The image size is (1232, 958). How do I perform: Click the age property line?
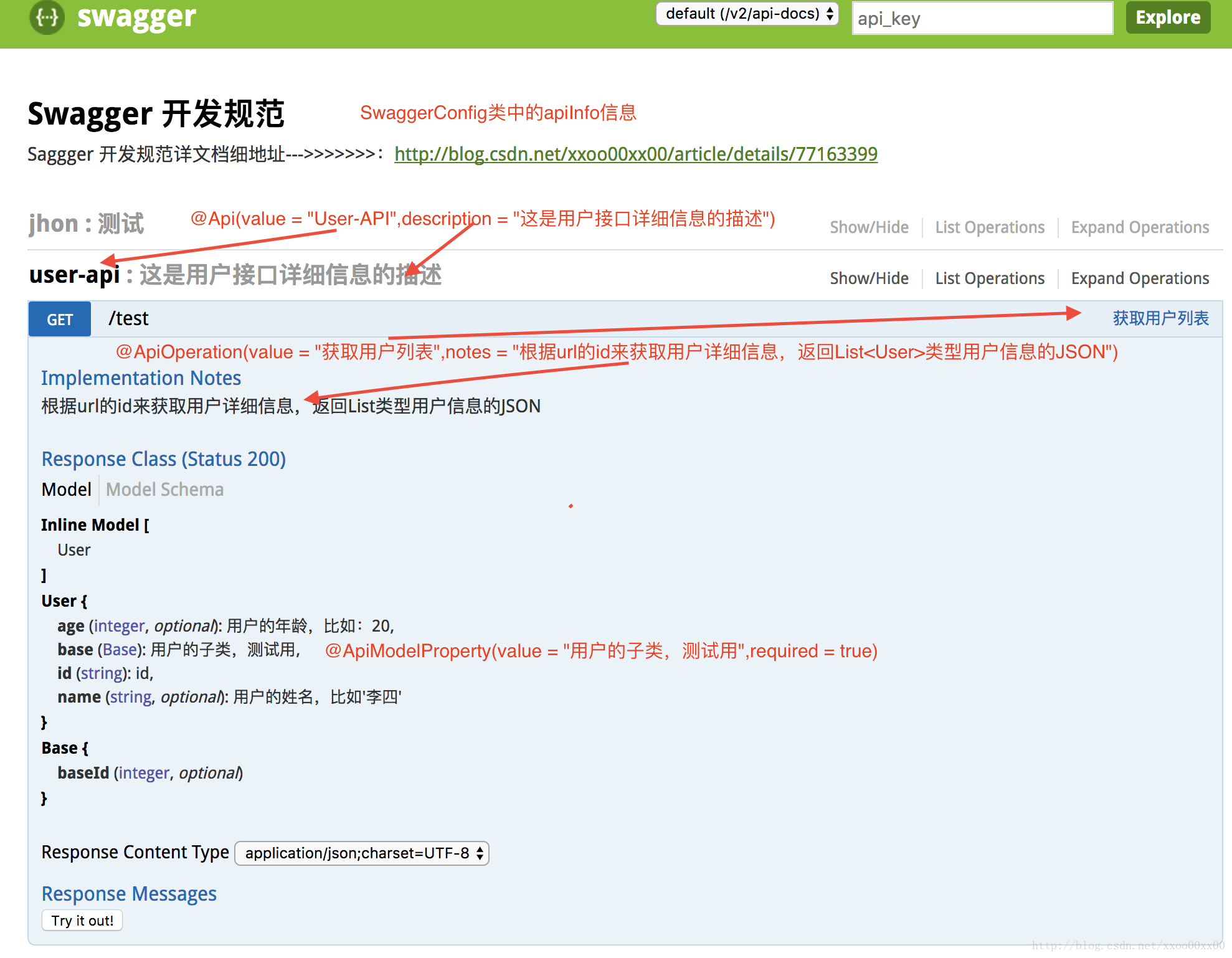point(225,626)
